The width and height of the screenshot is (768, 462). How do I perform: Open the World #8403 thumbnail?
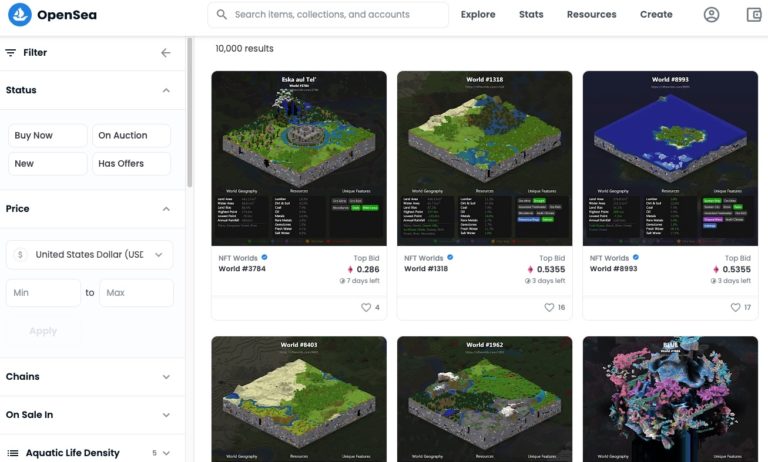click(x=299, y=399)
